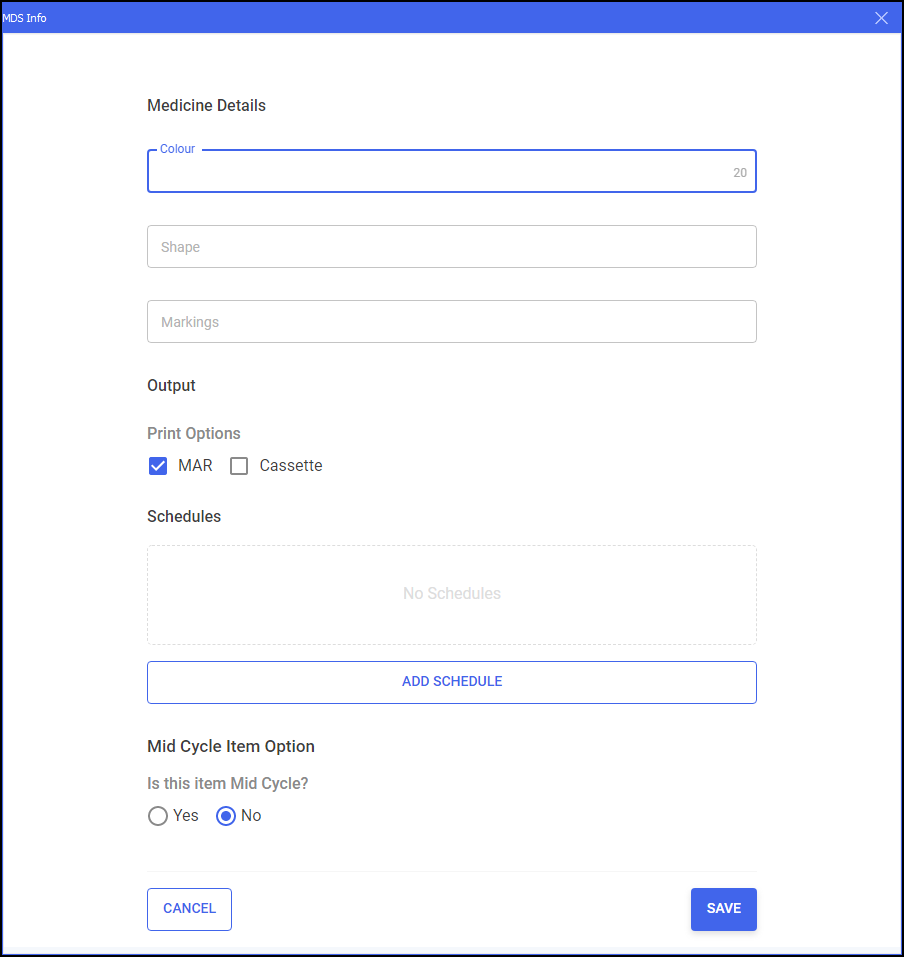The width and height of the screenshot is (904, 957).
Task: Enable the Cassette print option checkbox
Action: pos(239,466)
